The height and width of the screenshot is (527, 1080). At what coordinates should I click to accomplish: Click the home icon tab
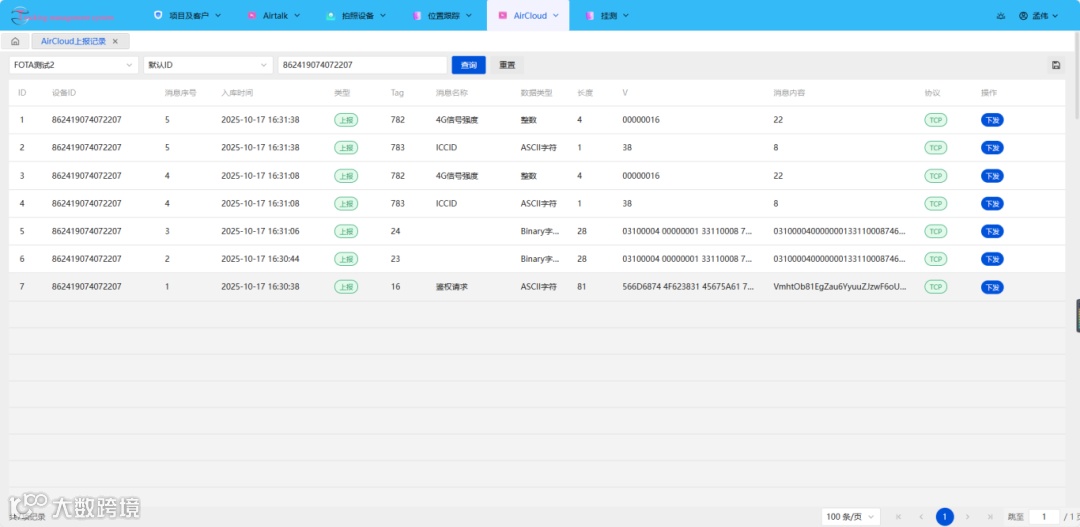click(15, 41)
